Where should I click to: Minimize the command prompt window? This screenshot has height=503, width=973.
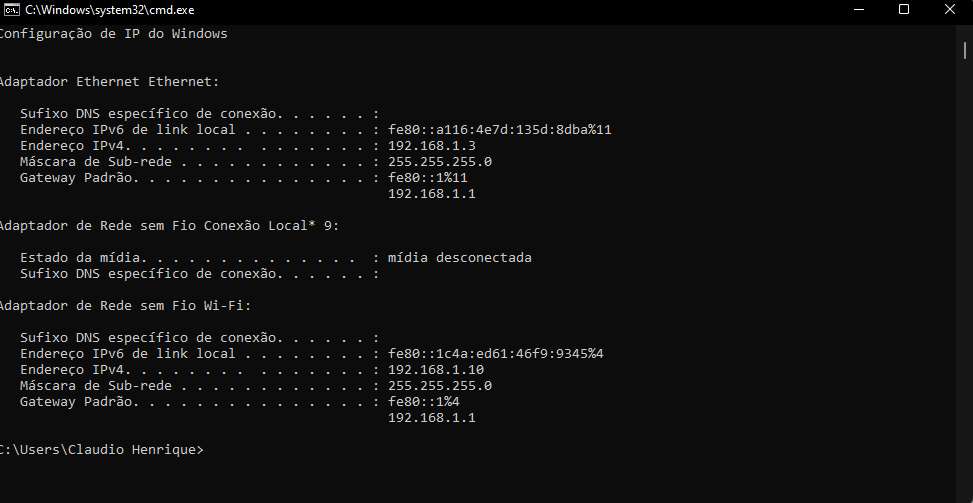859,9
